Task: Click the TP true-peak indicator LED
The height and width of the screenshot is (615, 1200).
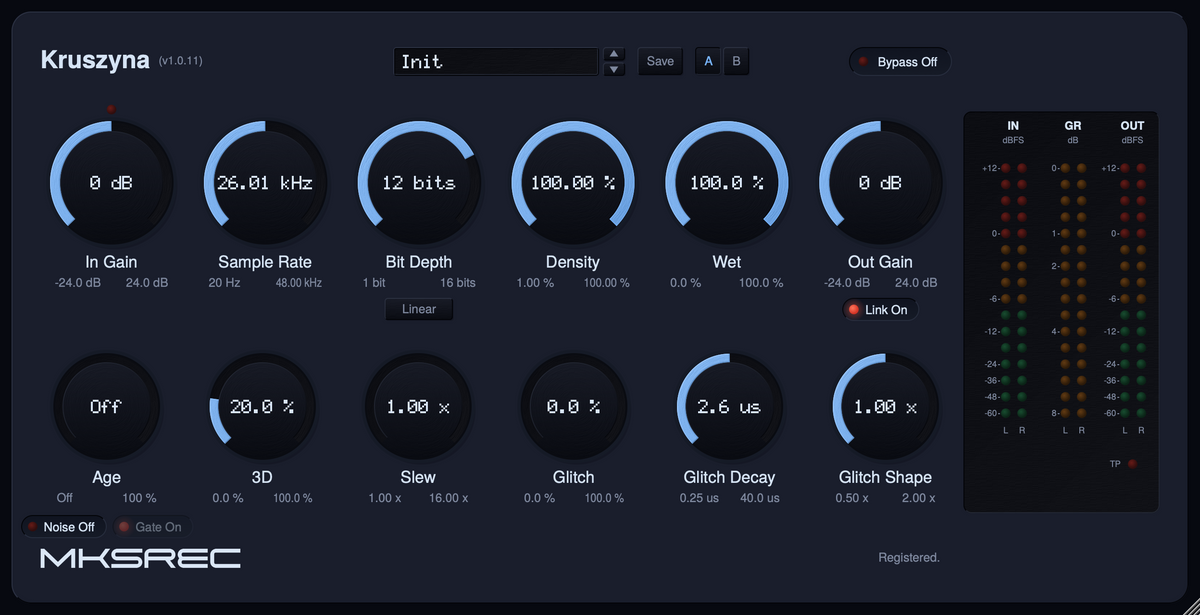Action: click(x=1132, y=464)
